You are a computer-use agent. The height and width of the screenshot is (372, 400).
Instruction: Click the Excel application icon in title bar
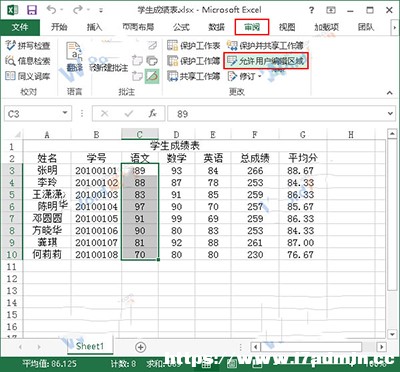pos(13,10)
